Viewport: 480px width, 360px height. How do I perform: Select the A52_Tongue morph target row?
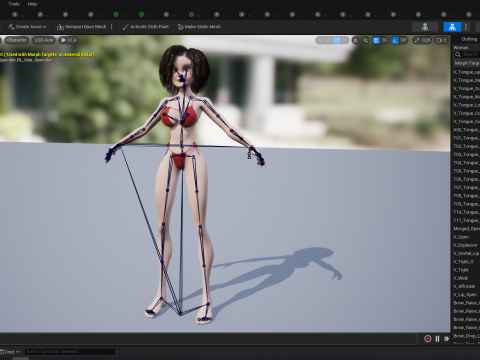[466, 130]
